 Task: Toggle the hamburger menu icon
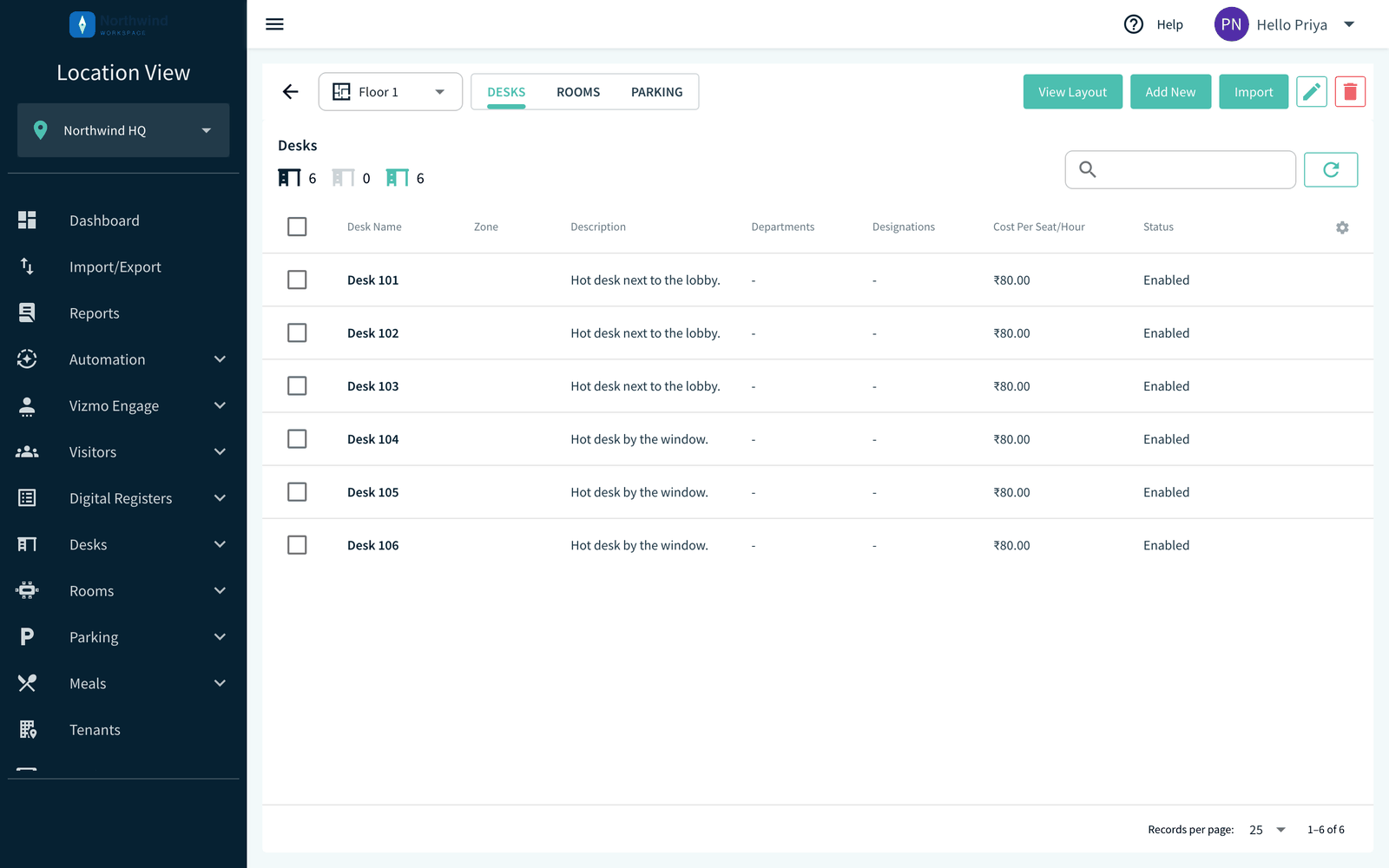pyautogui.click(x=274, y=24)
